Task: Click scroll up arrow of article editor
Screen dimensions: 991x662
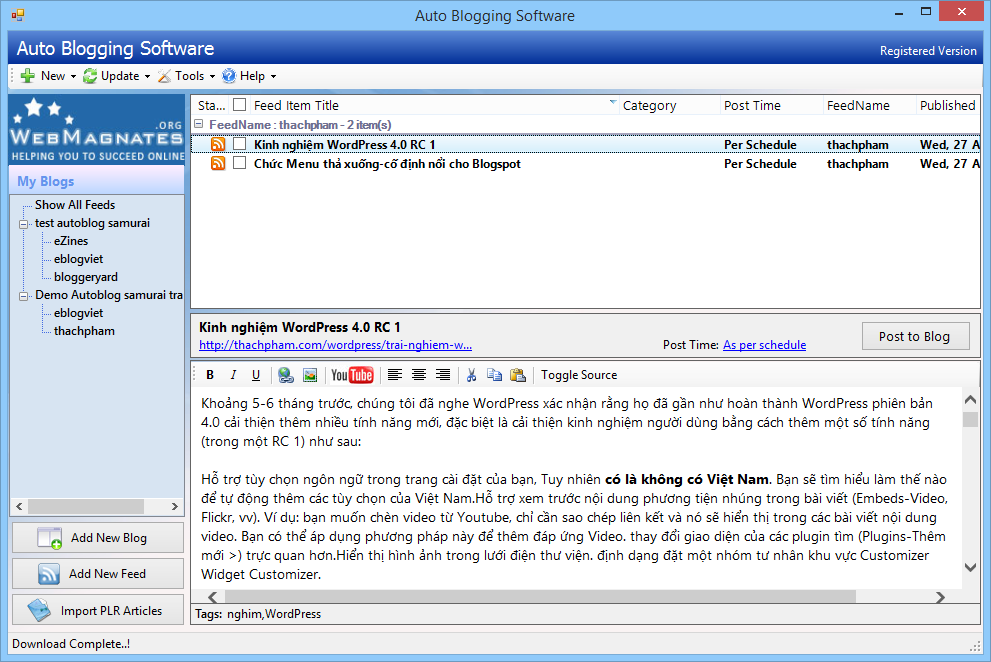Action: coord(971,400)
